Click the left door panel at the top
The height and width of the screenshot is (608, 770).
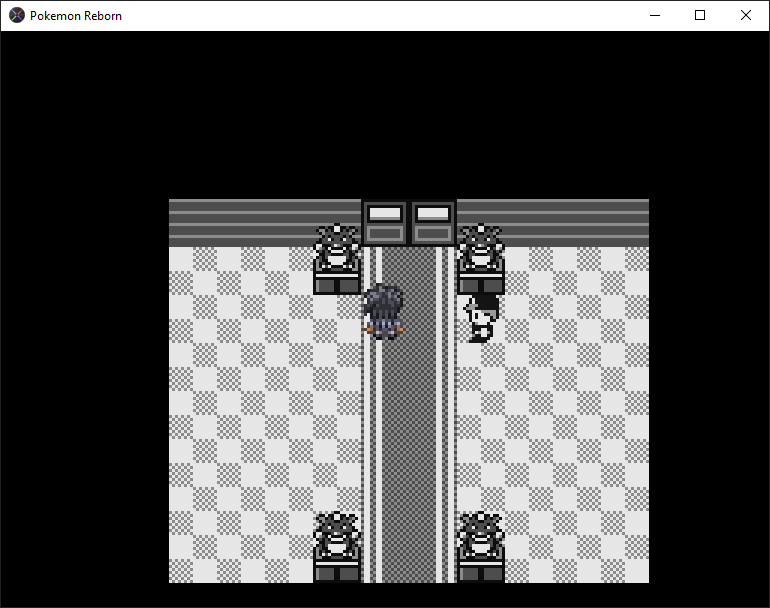click(x=385, y=222)
